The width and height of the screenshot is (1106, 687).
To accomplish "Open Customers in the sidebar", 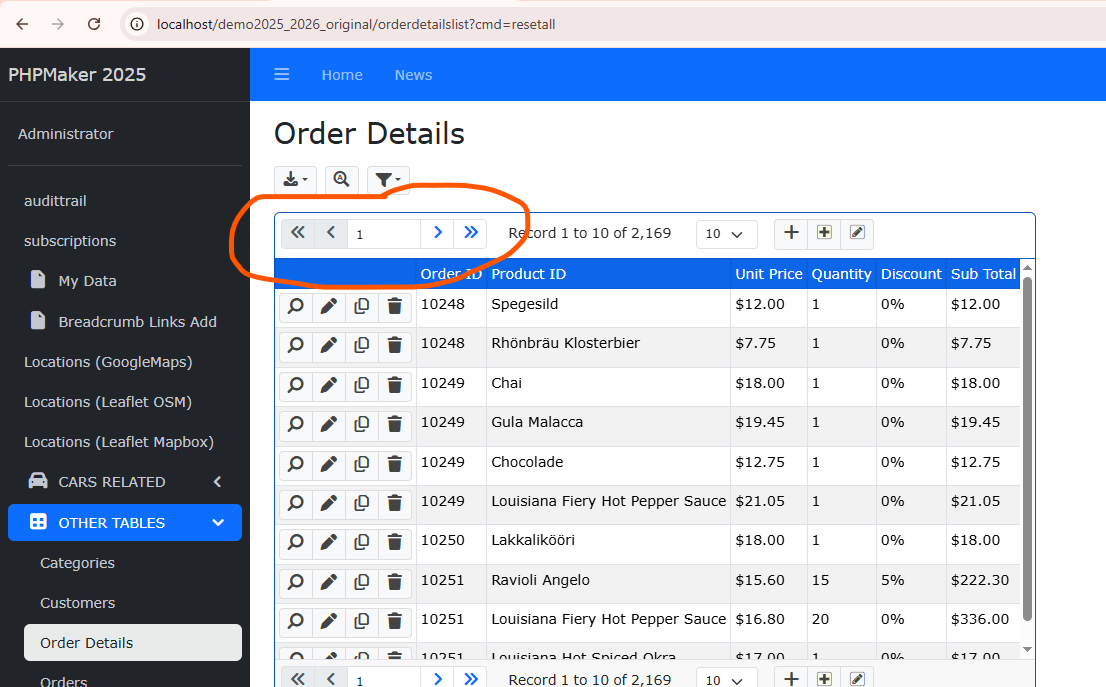I will (x=77, y=603).
